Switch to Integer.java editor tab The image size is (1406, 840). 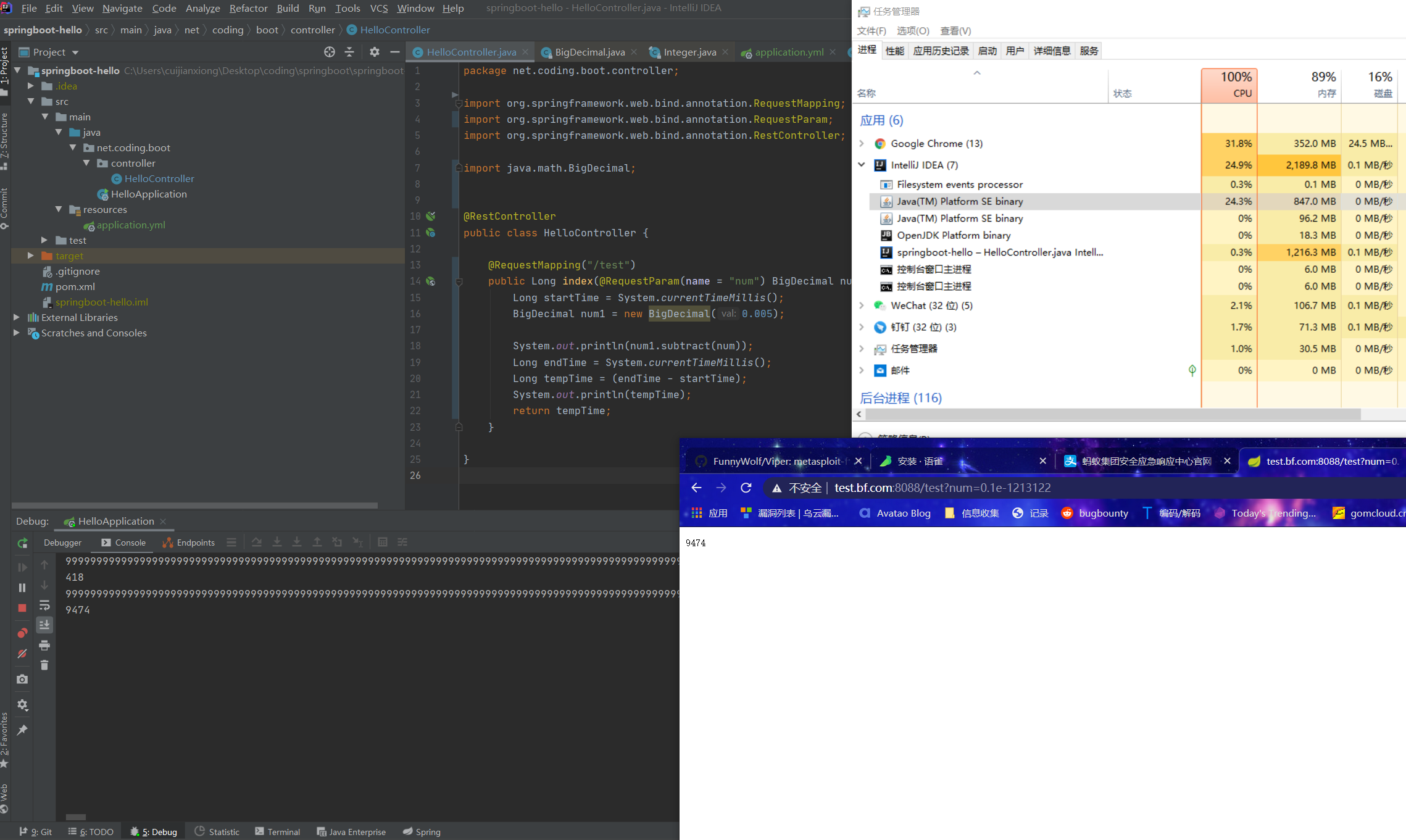pyautogui.click(x=689, y=52)
